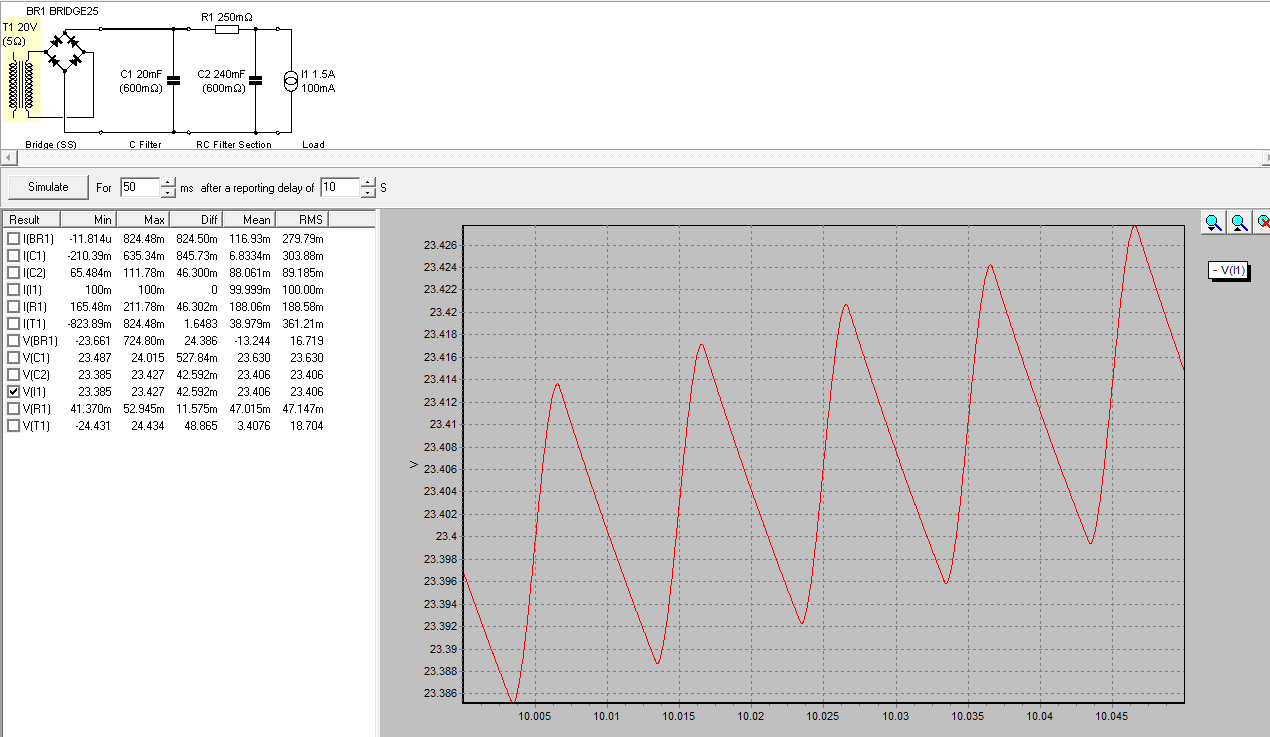Screen dimensions: 1270x737
Task: Click the 'C2 240mF' capacitor label
Action: pos(221,74)
